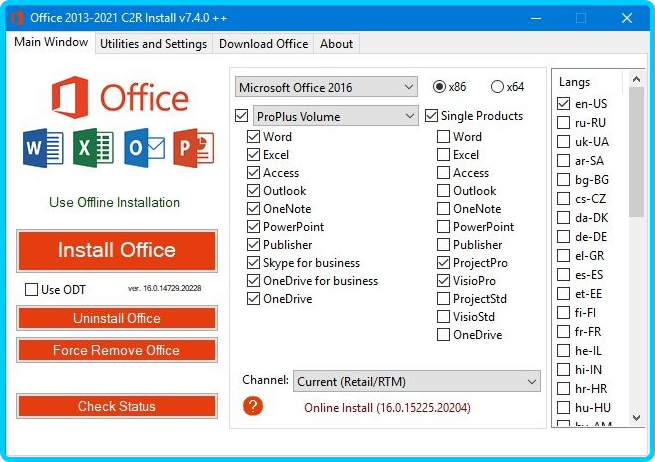Click the Langs list scrollbar thumb

(636, 152)
